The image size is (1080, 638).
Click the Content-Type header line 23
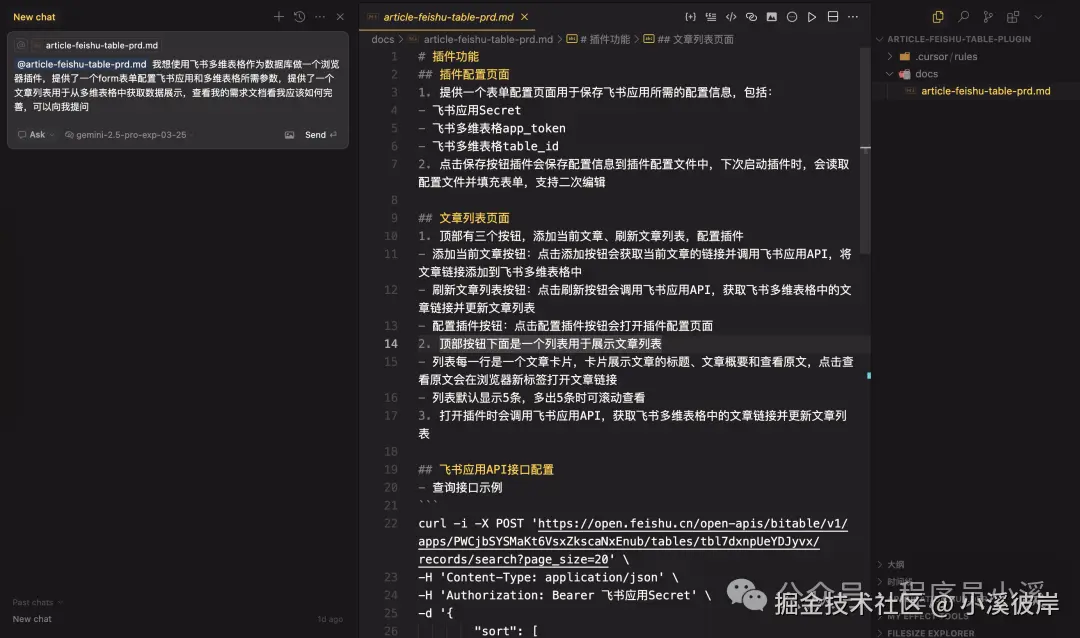(548, 577)
